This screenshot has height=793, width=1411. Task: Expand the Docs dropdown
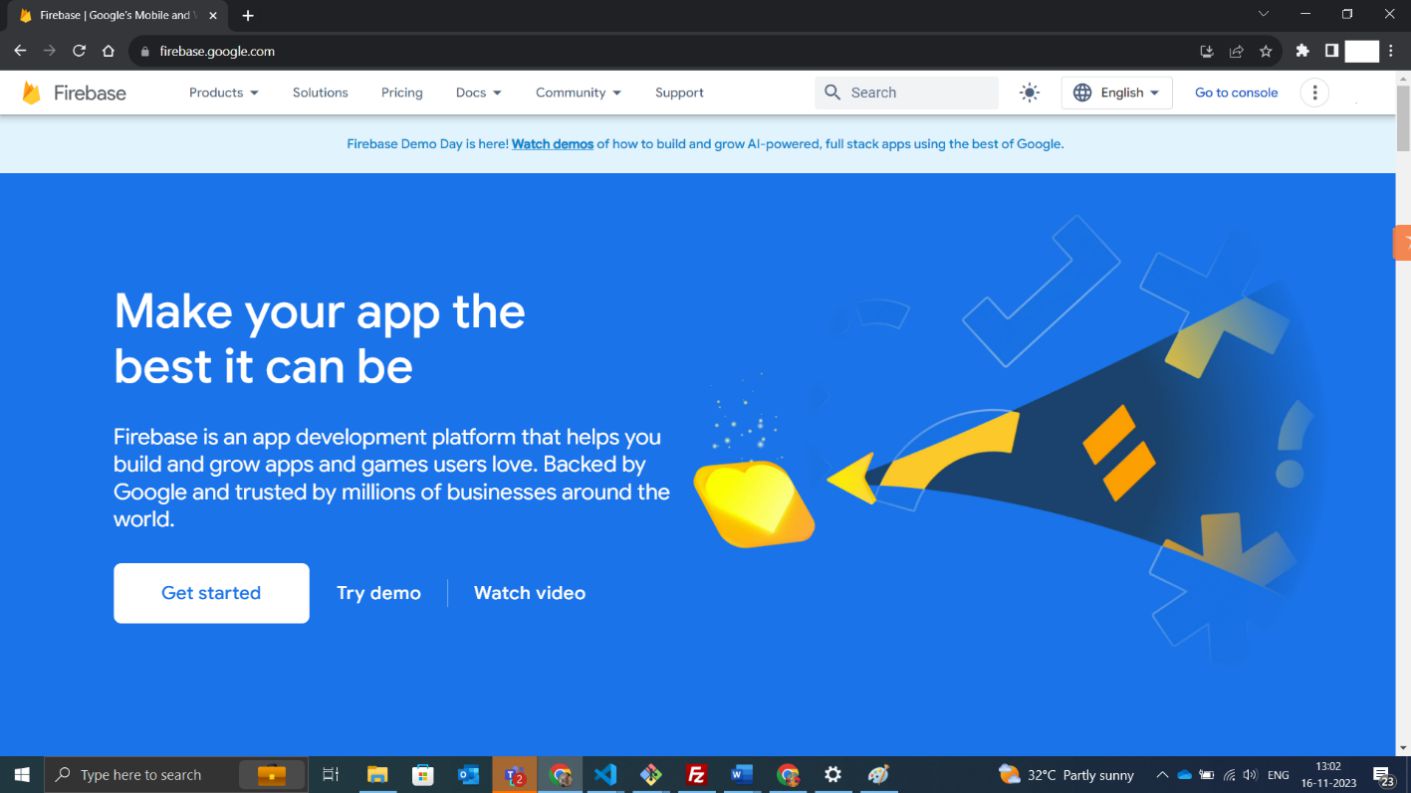479,92
